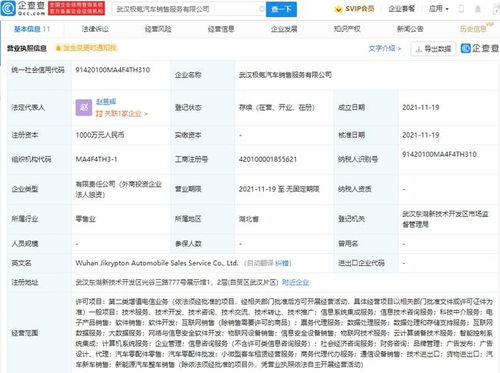Switch to the 经营风险 tab

pyautogui.click(x=158, y=29)
